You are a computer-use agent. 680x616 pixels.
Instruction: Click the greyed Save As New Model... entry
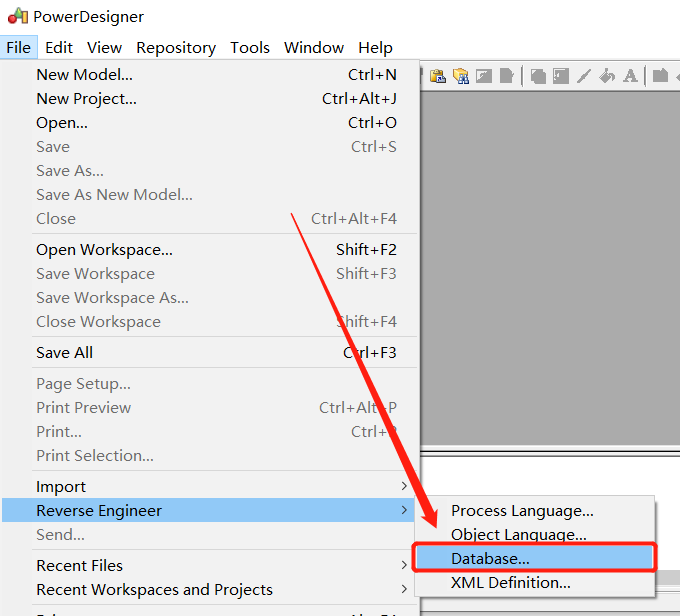[210, 194]
